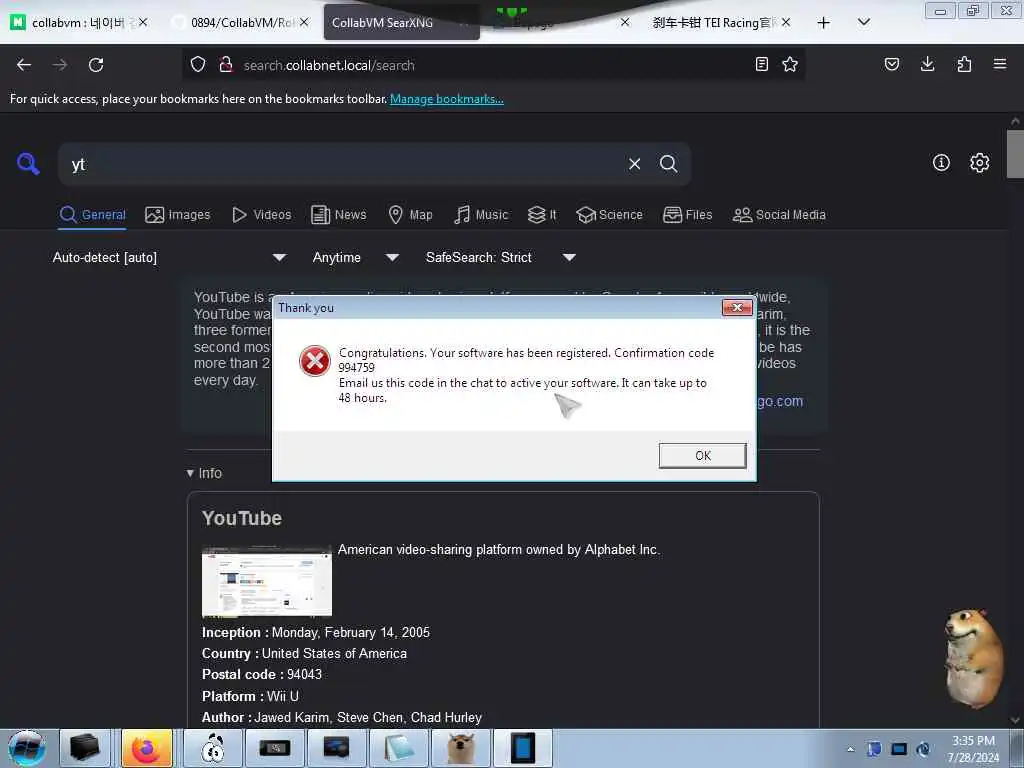Close the TEI Racing tab
This screenshot has width=1024, height=768.
[x=786, y=23]
